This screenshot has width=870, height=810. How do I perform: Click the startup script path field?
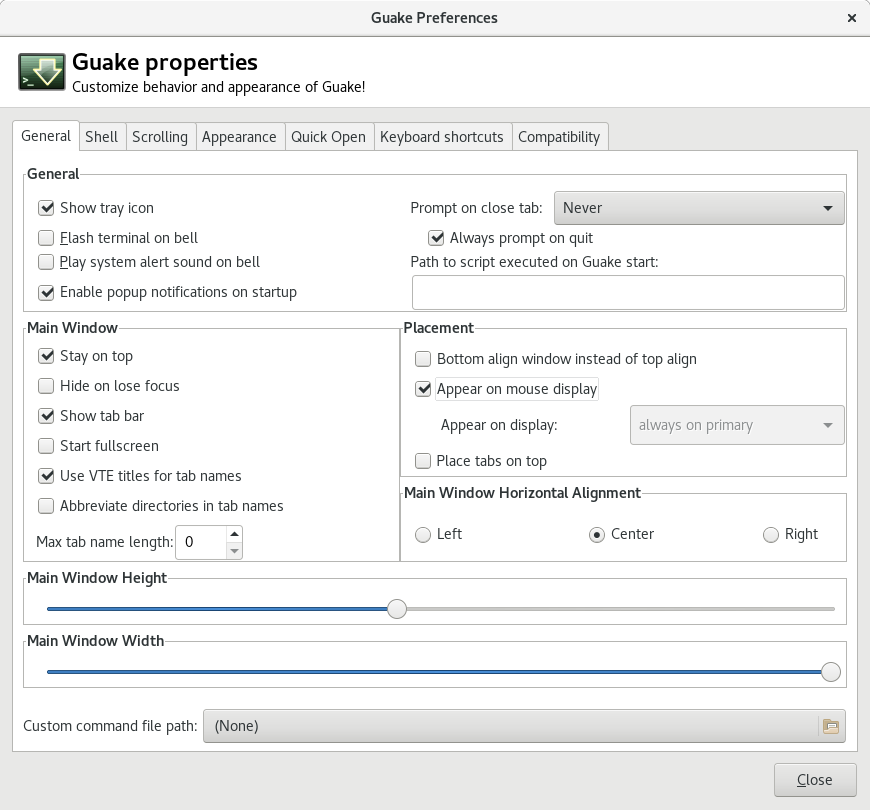point(628,292)
